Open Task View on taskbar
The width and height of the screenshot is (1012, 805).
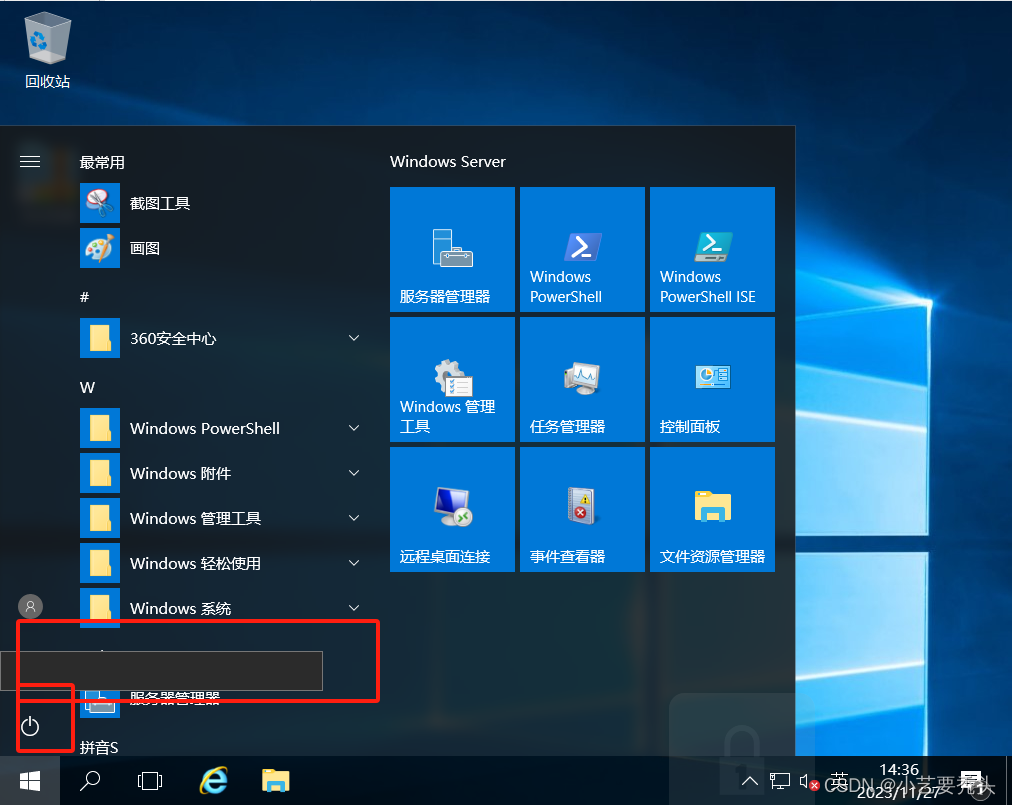[x=150, y=781]
